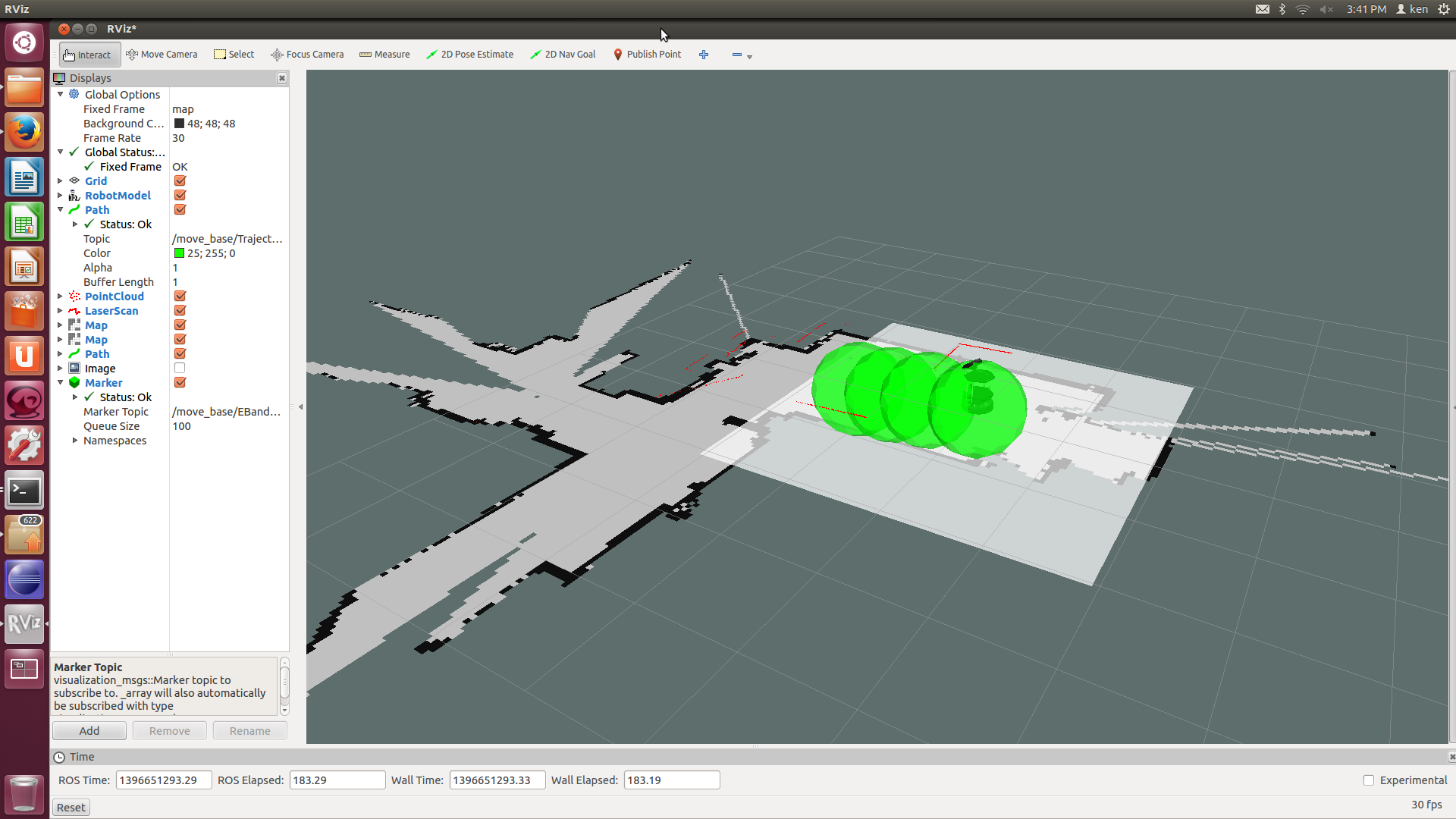This screenshot has height=819, width=1456.
Task: Click the Global Options gear icon
Action: click(x=74, y=94)
